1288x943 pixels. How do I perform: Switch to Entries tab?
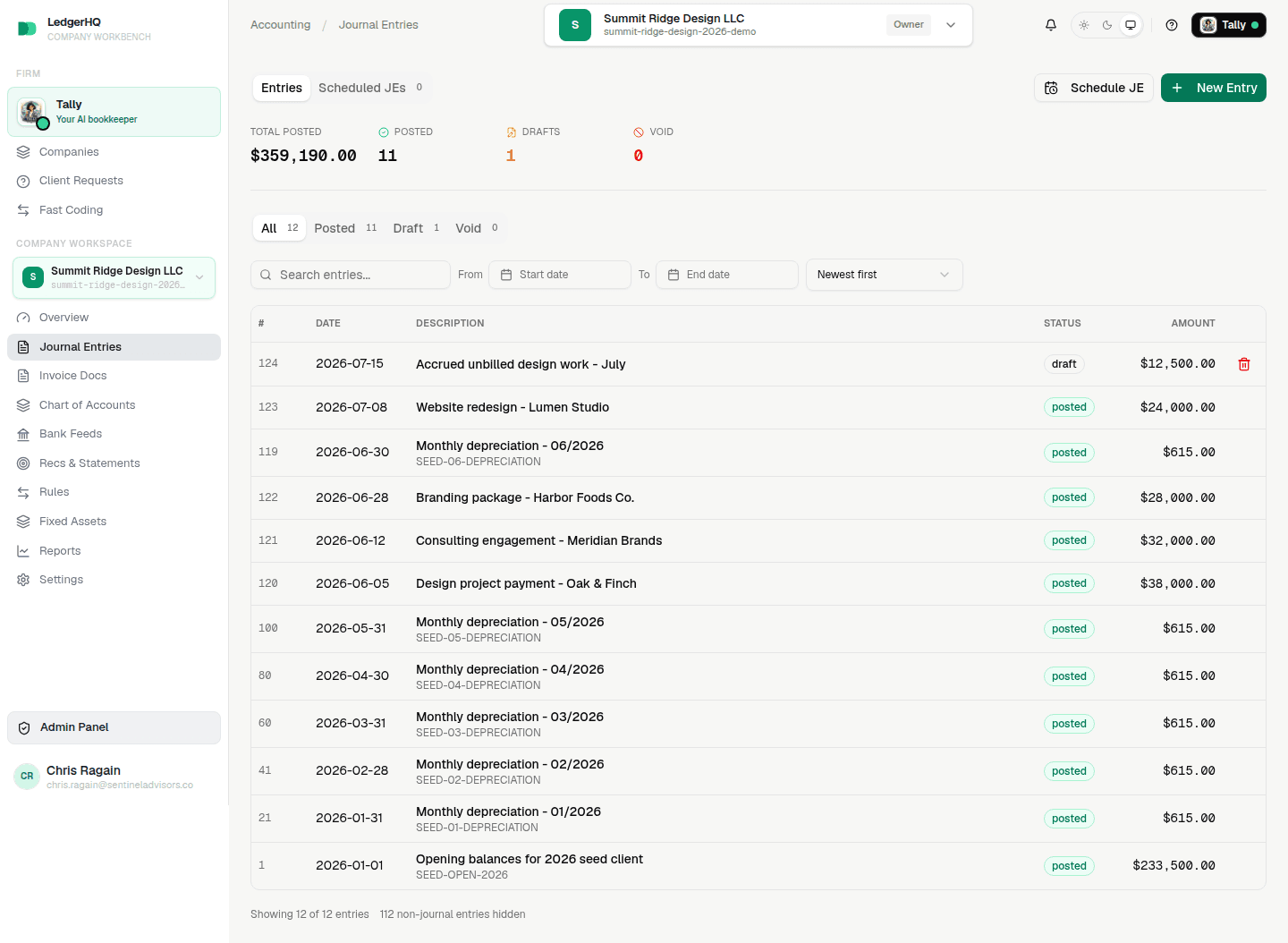click(282, 88)
